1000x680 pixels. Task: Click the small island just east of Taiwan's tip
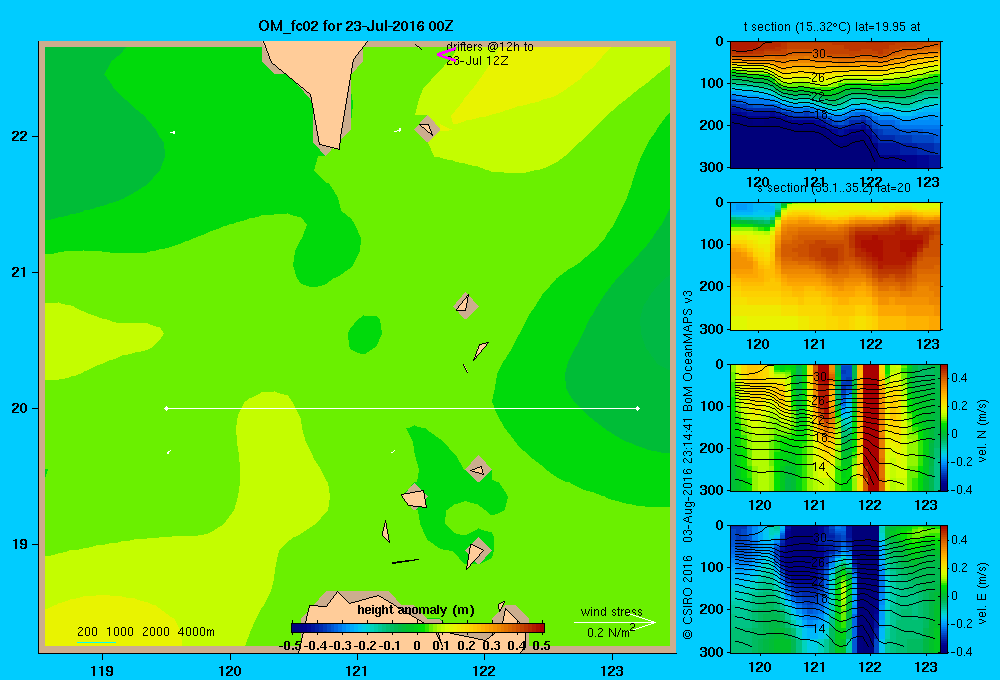click(427, 129)
